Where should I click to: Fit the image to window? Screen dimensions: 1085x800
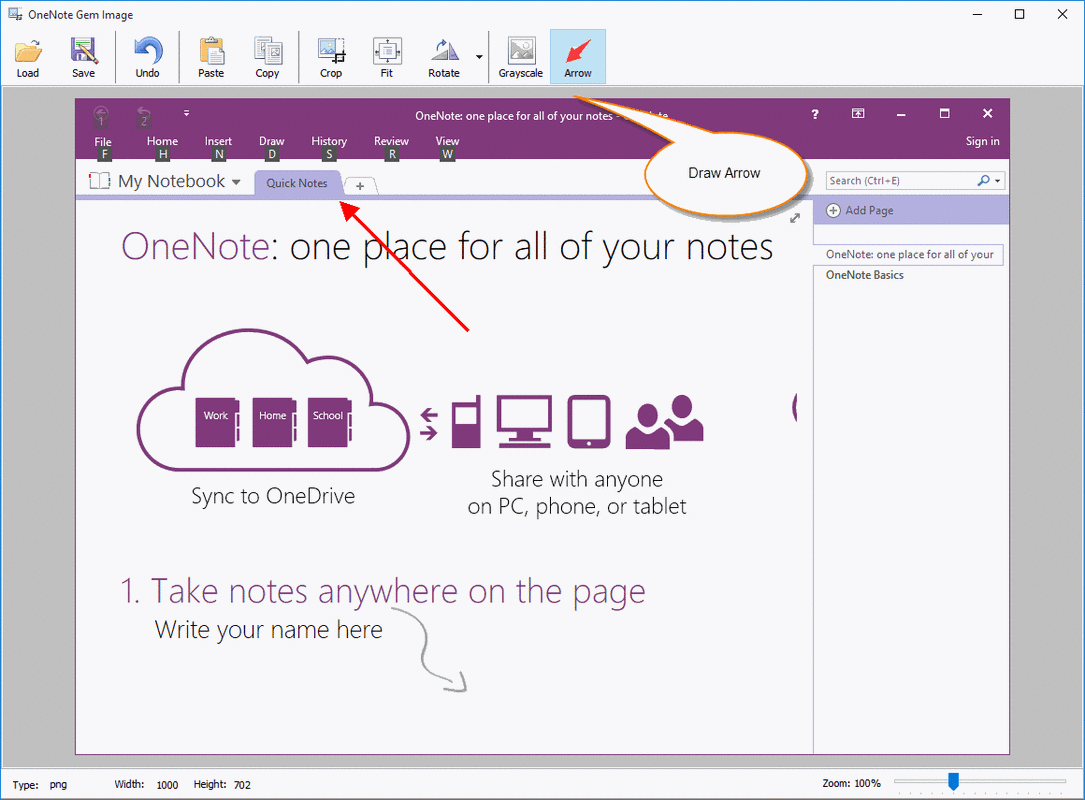pyautogui.click(x=387, y=56)
